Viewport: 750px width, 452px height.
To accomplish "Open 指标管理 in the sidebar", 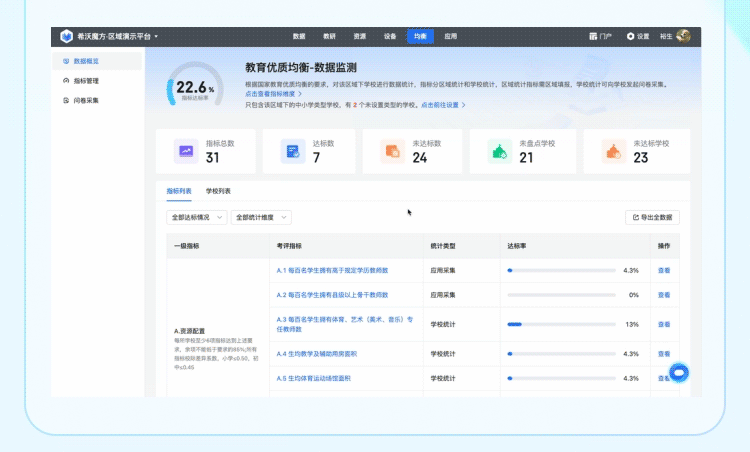I will point(86,81).
